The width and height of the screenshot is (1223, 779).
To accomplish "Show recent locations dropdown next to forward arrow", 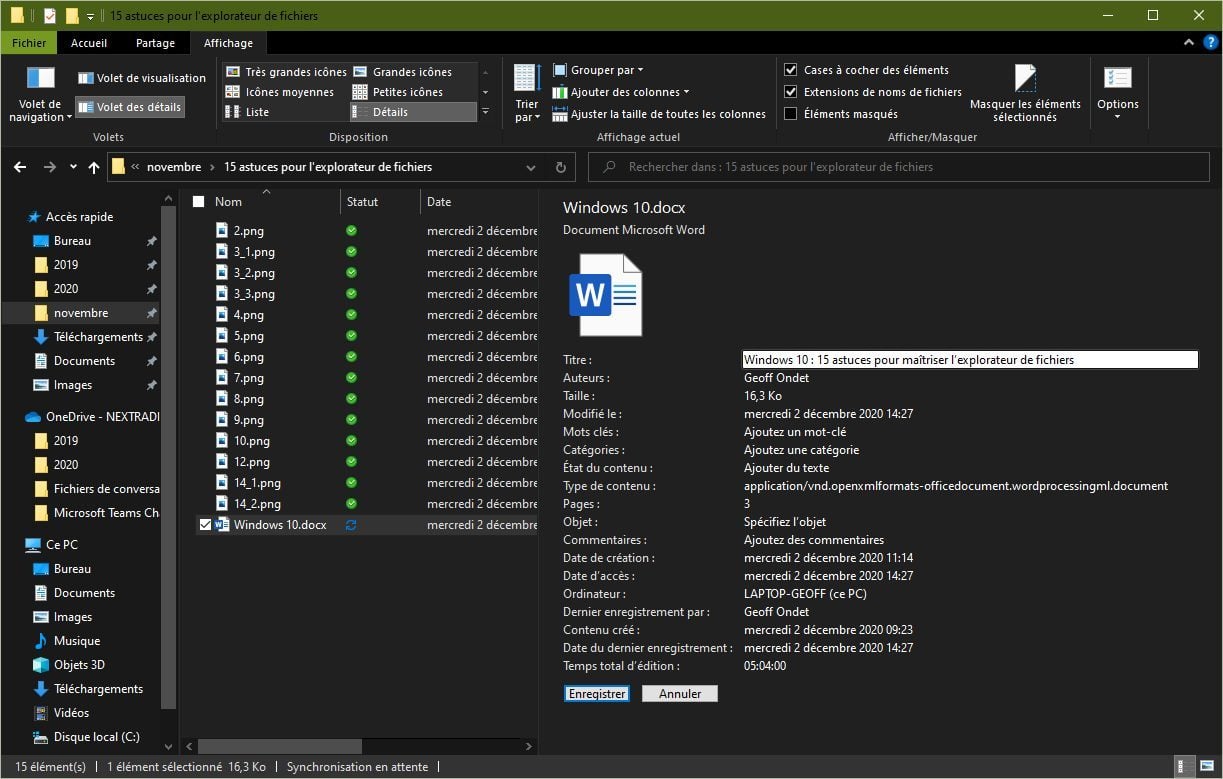I will [x=74, y=168].
